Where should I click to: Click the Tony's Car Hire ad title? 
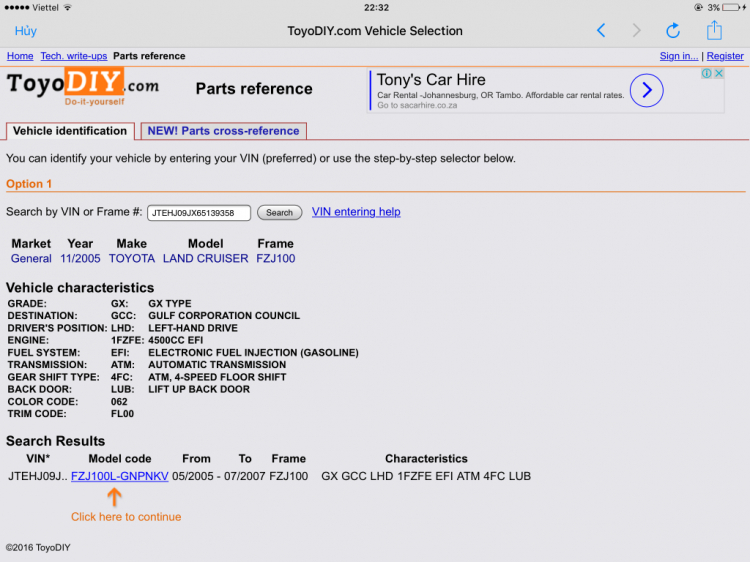point(431,79)
